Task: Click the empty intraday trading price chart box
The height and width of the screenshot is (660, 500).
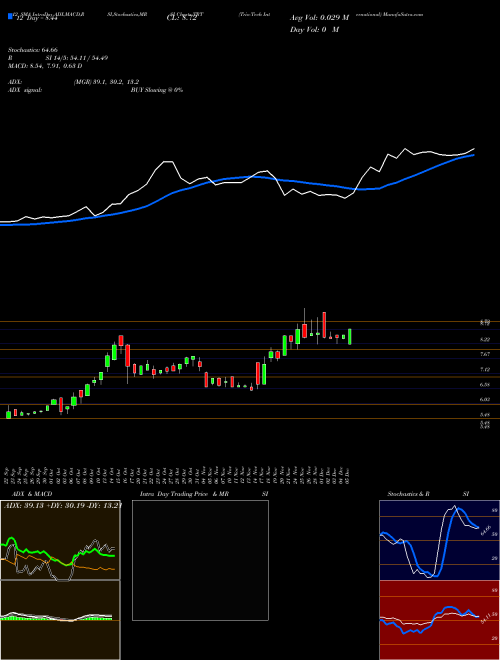Action: click(200, 560)
